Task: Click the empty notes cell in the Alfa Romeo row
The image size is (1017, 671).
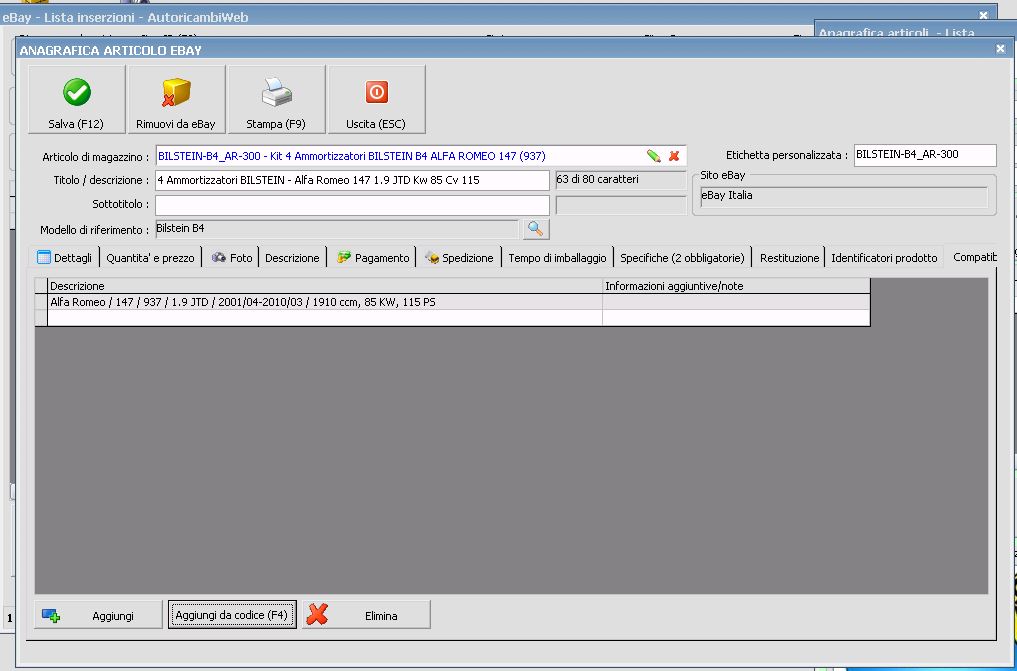Action: pos(736,302)
